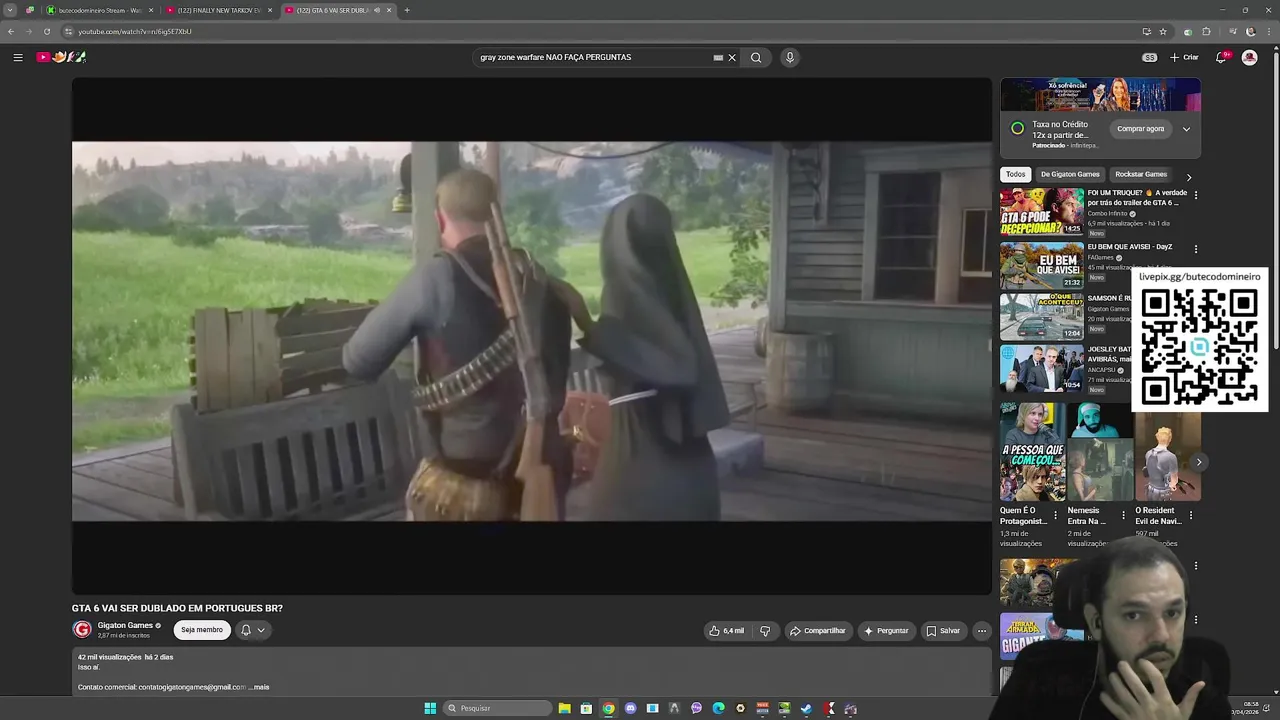Start voice search with the microphone
Viewport: 1280px width, 720px height.
pyautogui.click(x=790, y=57)
